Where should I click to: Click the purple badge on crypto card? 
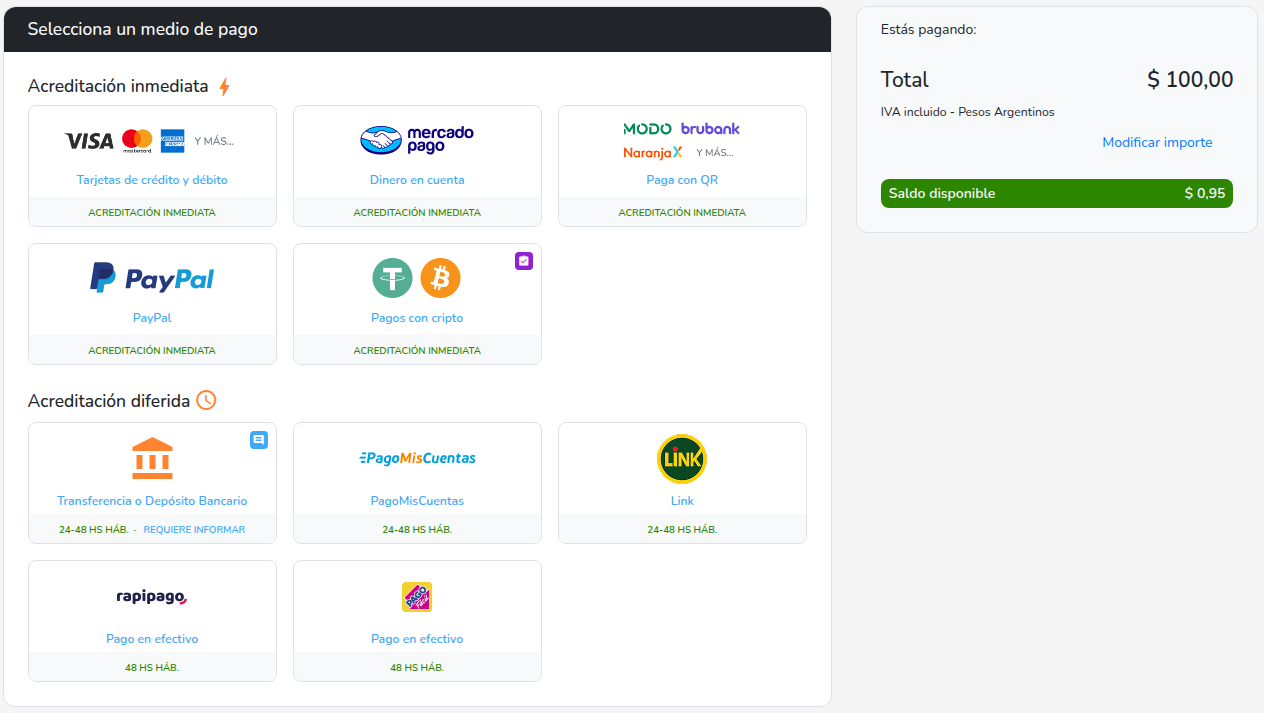click(x=524, y=261)
